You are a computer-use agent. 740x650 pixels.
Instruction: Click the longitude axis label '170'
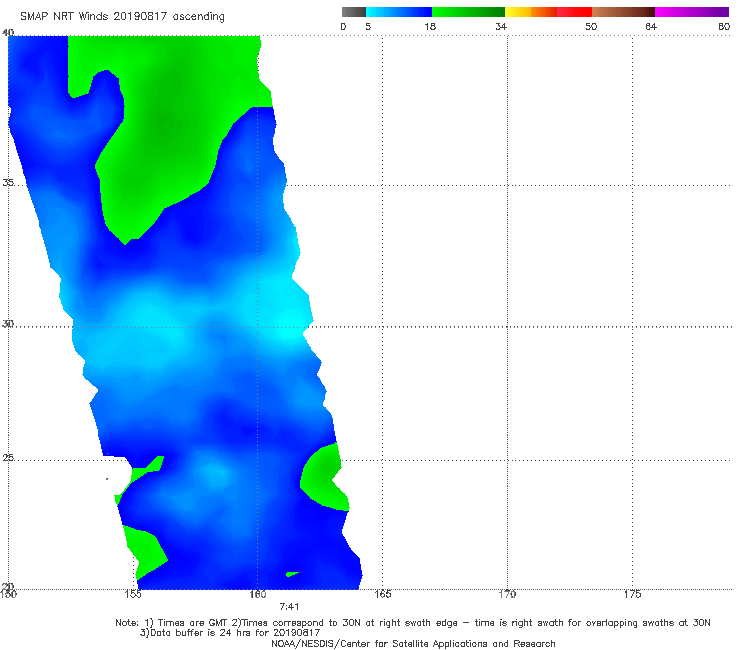pos(507,594)
